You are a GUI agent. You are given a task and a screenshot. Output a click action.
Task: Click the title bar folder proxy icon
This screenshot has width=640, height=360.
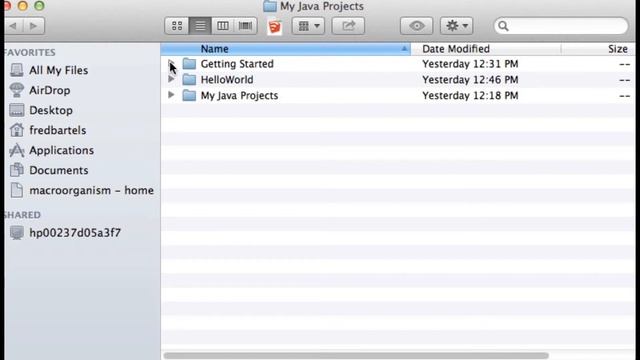[x=270, y=6]
